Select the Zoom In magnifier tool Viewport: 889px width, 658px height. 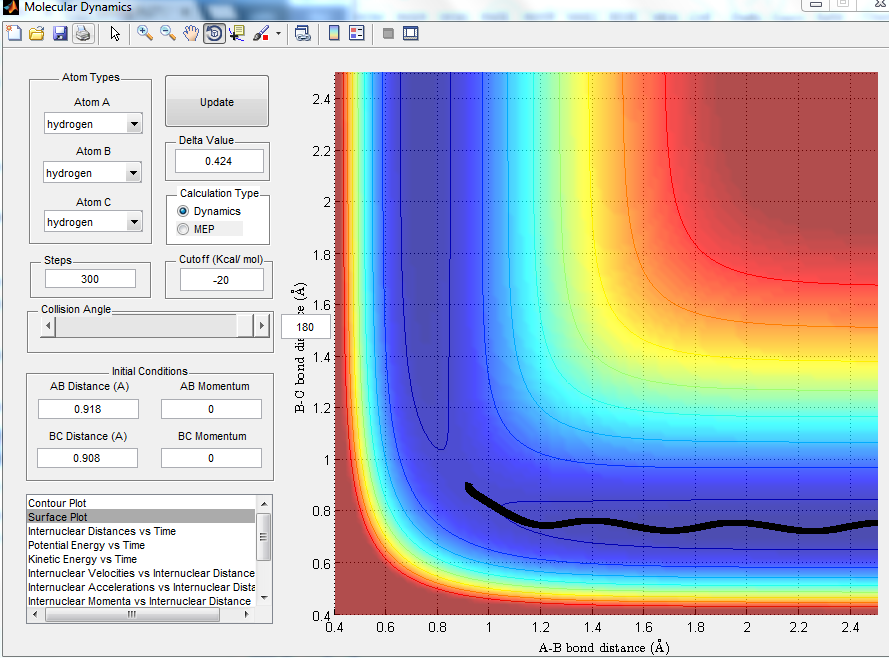coord(145,34)
